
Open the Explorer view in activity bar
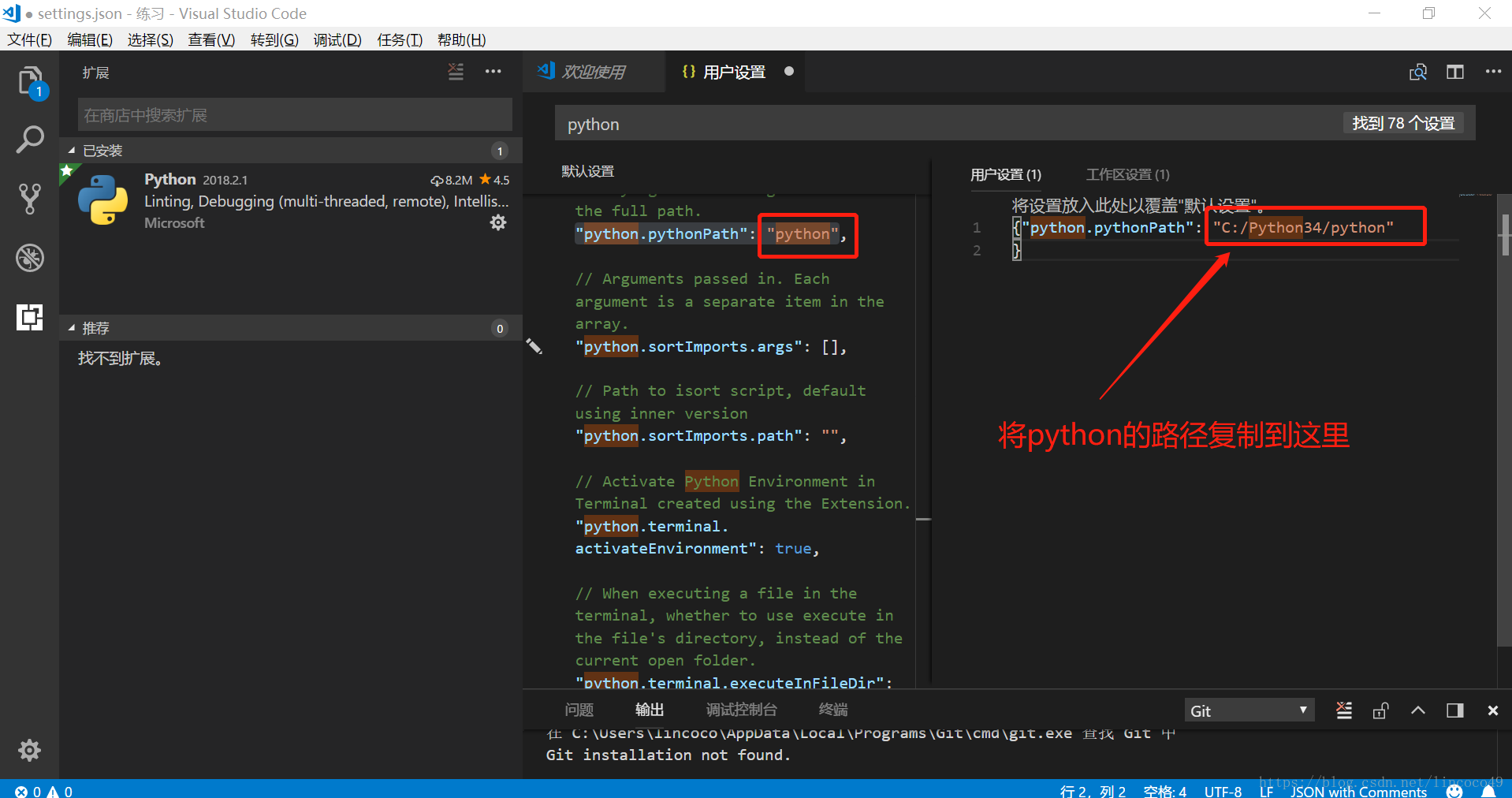30,80
